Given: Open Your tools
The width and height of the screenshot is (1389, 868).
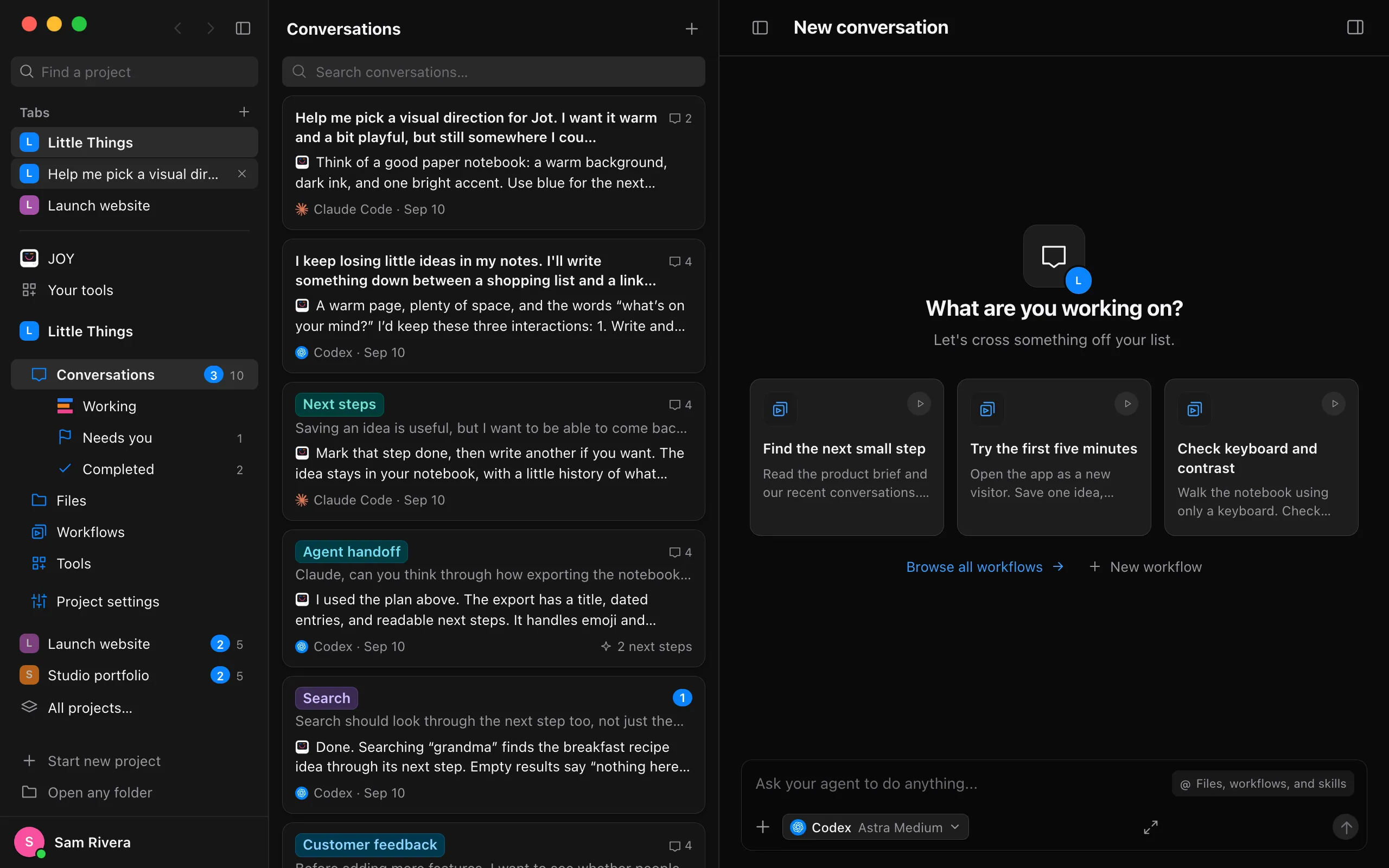Looking at the screenshot, I should [135, 290].
